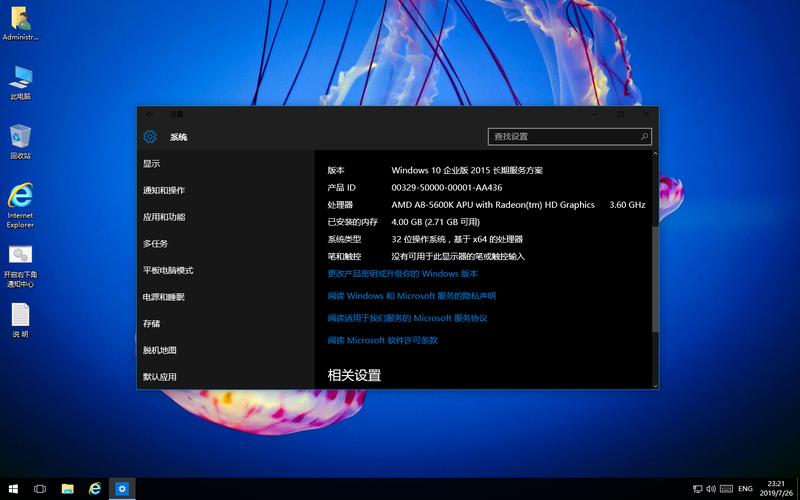Viewport: 800px width, 500px height.
Task: Open the Windows and Microsoft privacy statement link
Action: (x=412, y=296)
